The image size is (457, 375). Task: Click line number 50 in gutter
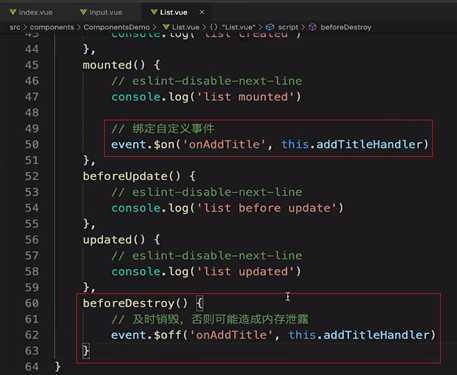[32, 144]
